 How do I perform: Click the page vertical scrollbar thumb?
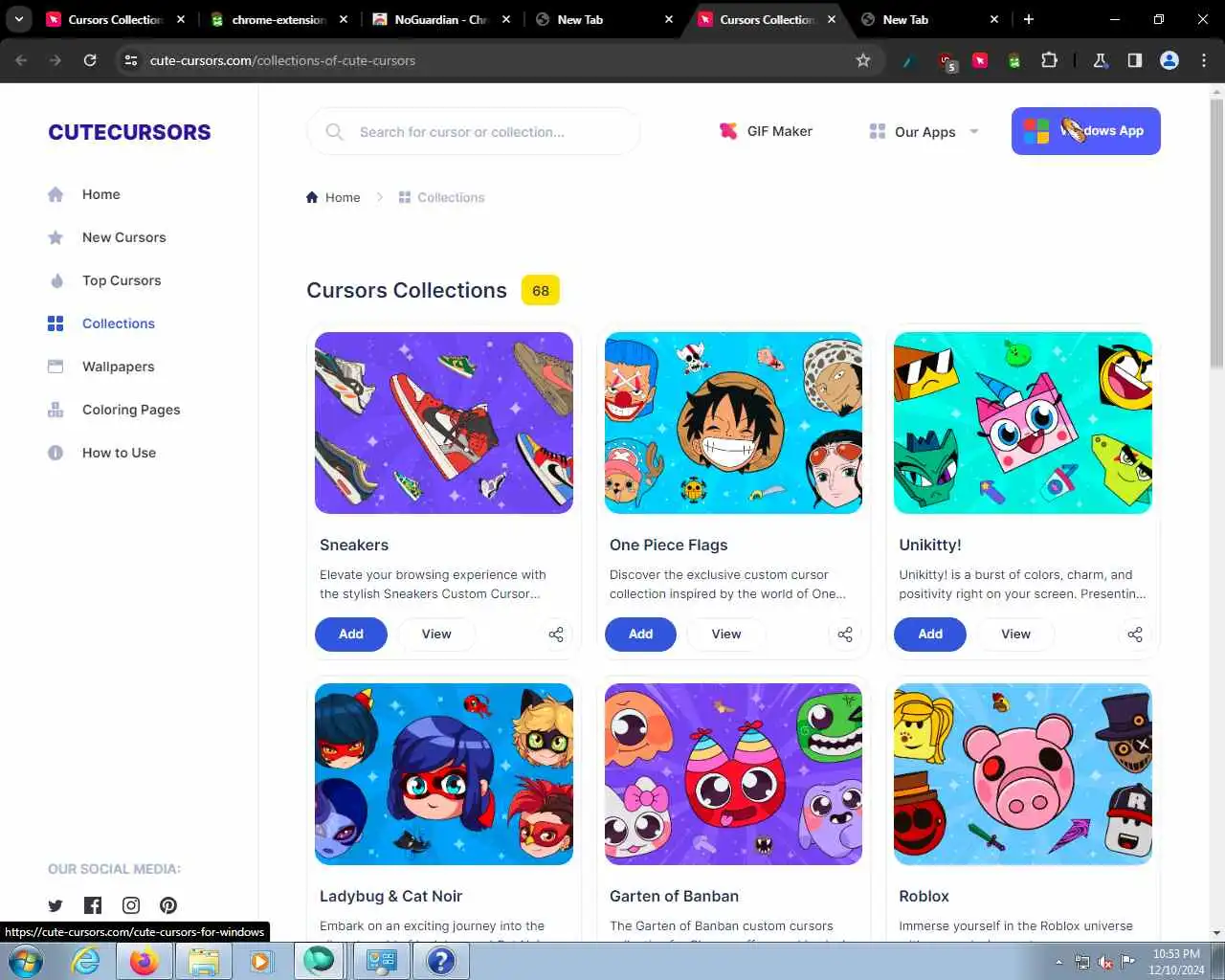click(1216, 233)
